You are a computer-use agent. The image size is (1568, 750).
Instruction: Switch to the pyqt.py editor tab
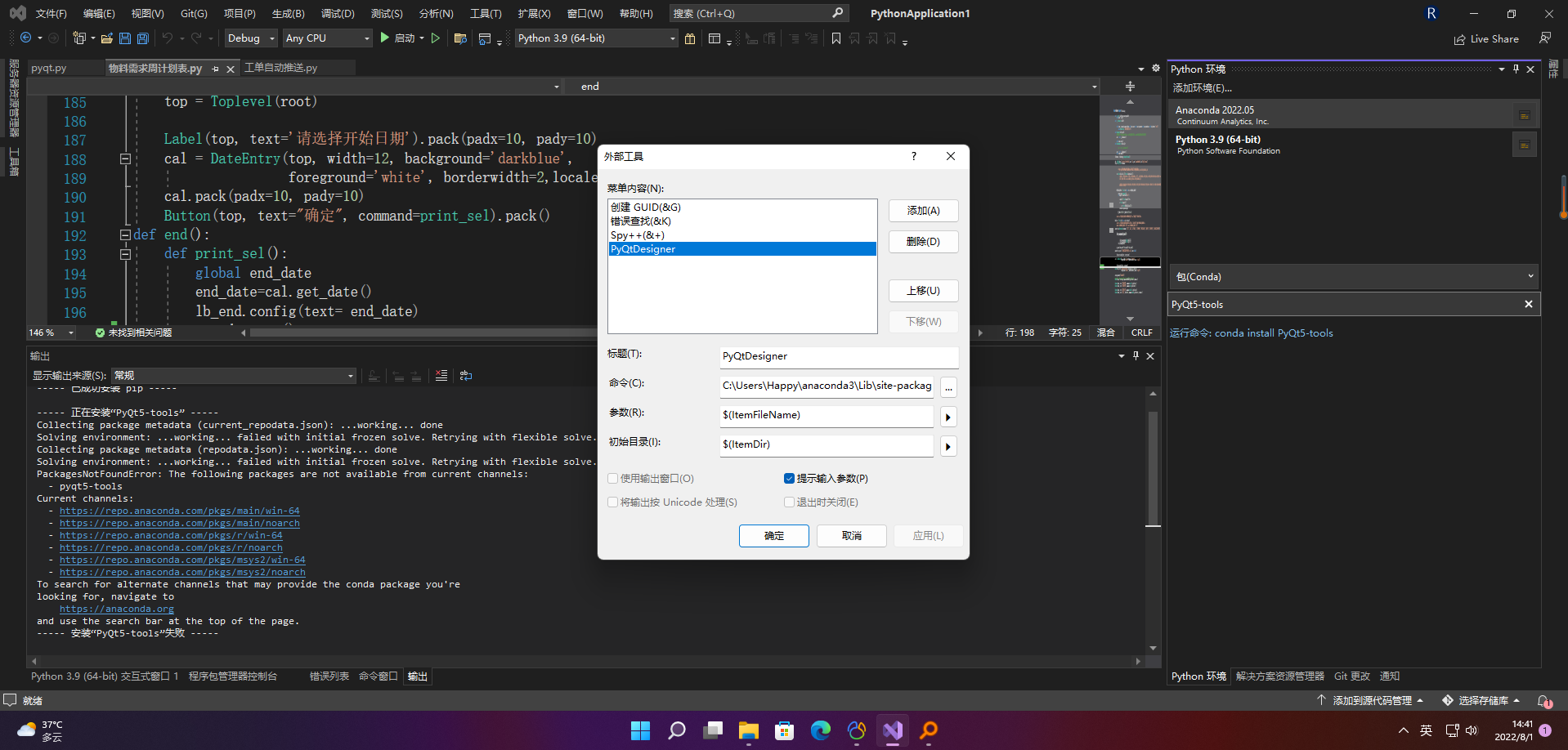(49, 69)
